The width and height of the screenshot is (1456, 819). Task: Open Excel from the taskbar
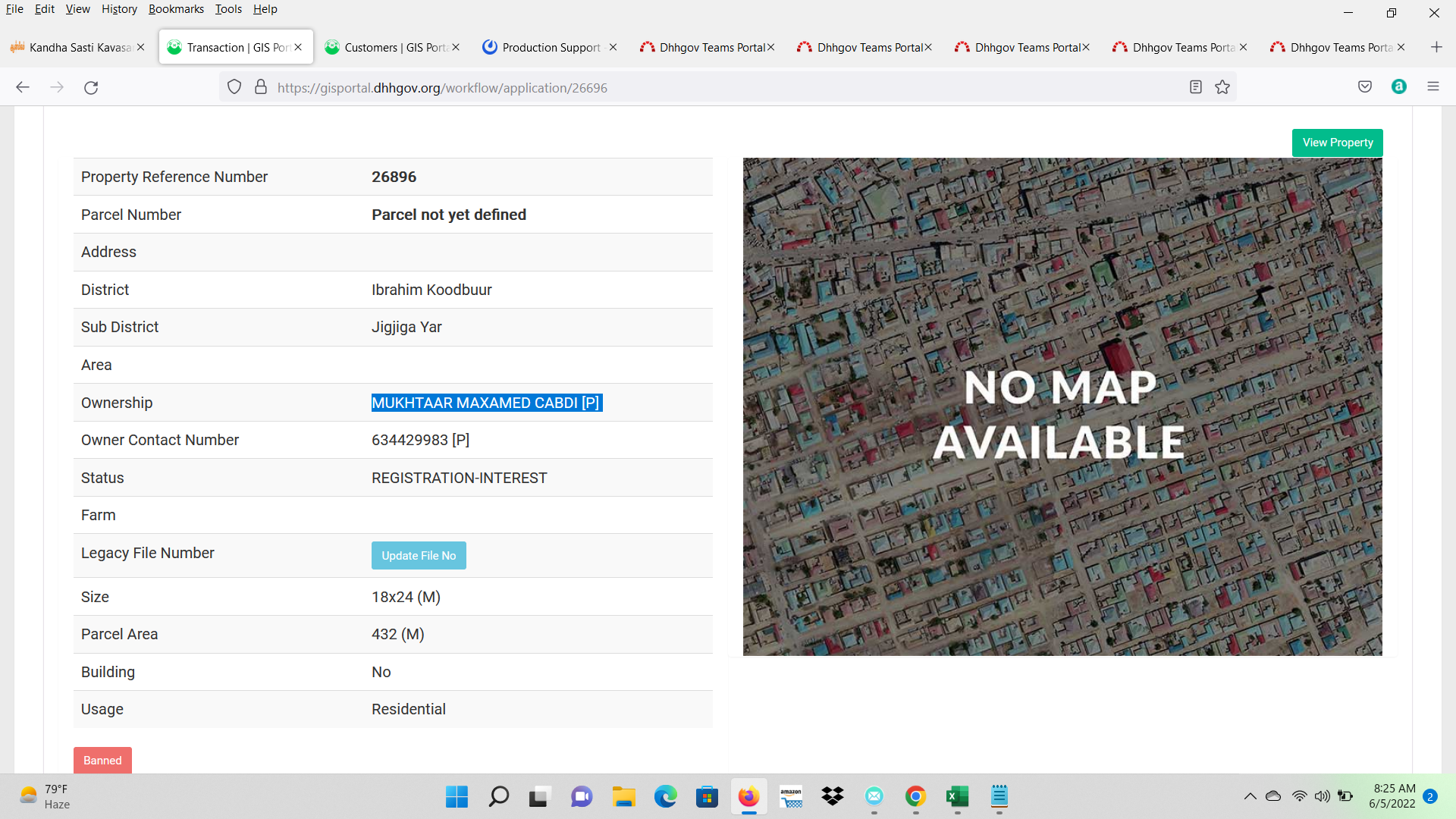tap(958, 796)
